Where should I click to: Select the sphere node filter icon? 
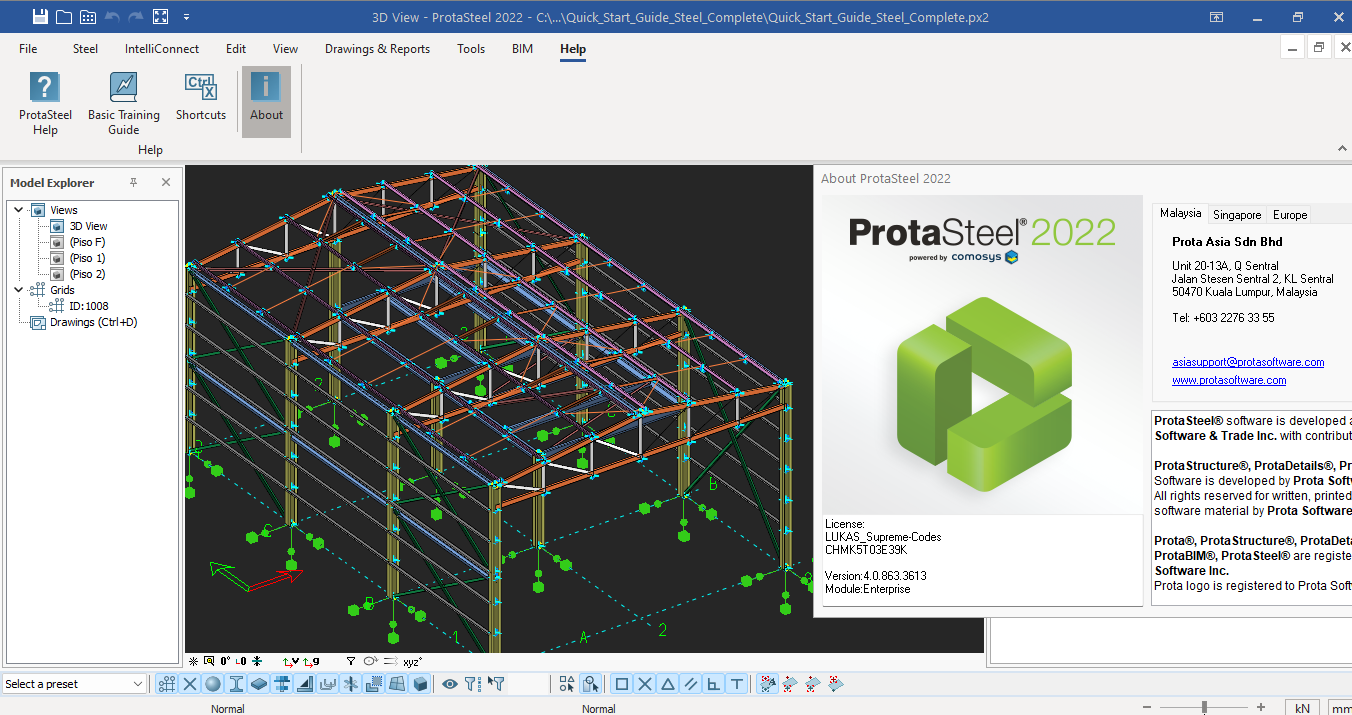point(213,683)
